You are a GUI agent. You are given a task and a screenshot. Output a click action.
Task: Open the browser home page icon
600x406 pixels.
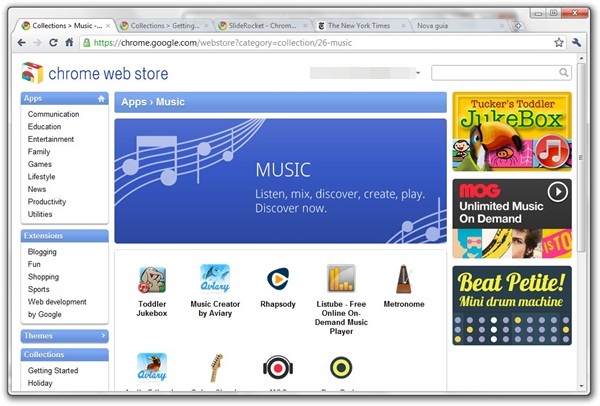69,42
